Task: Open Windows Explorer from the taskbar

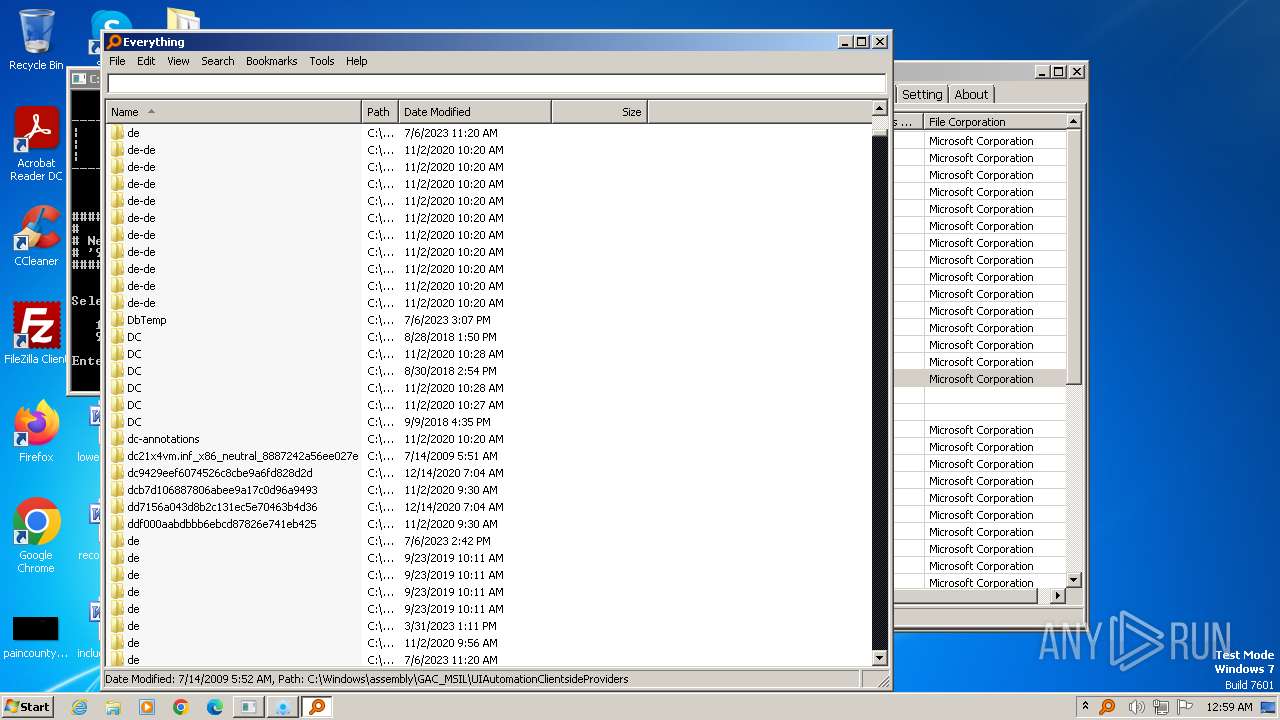Action: coord(113,707)
